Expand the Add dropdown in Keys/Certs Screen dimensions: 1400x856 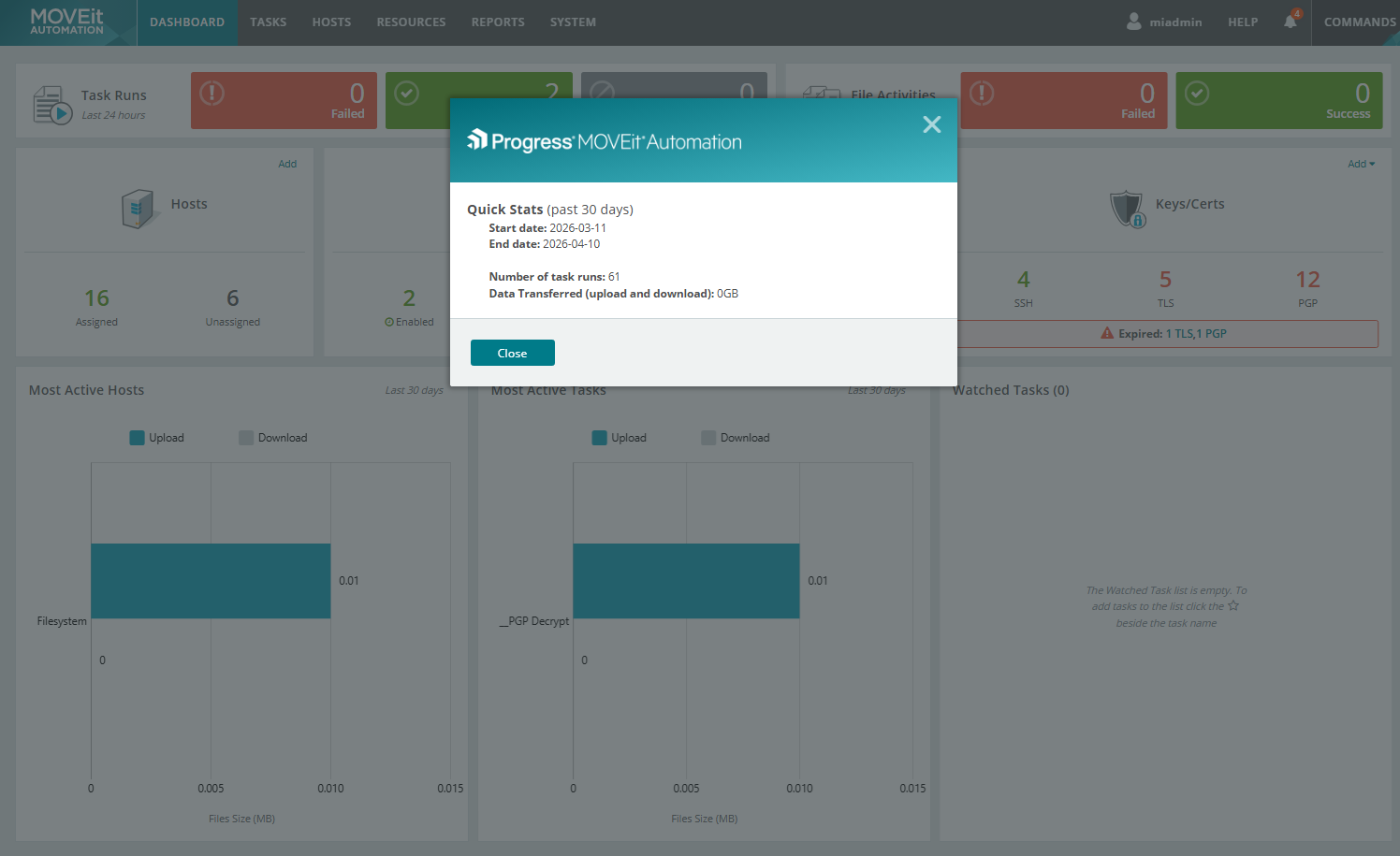pyautogui.click(x=1362, y=164)
